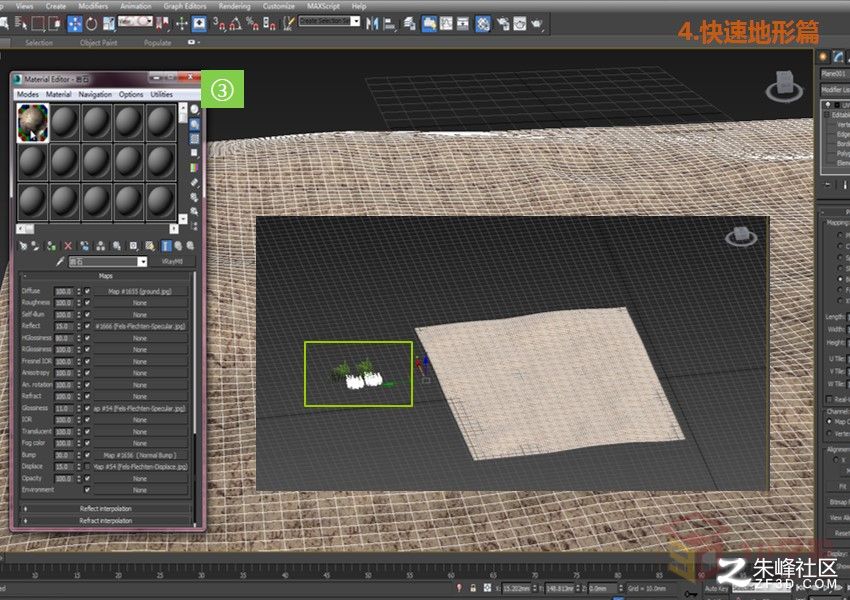Click the Mirror tool icon
Image resolution: width=850 pixels, height=600 pixels.
[372, 23]
